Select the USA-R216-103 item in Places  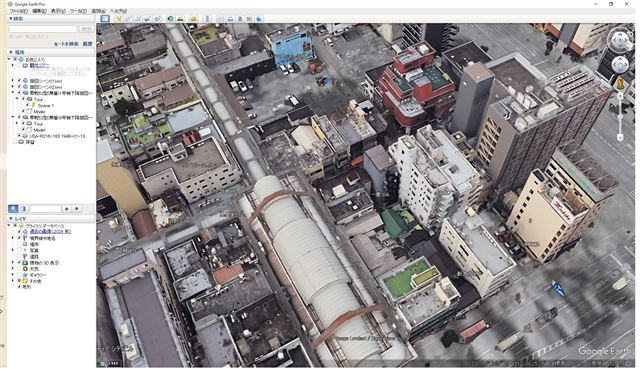click(57, 136)
